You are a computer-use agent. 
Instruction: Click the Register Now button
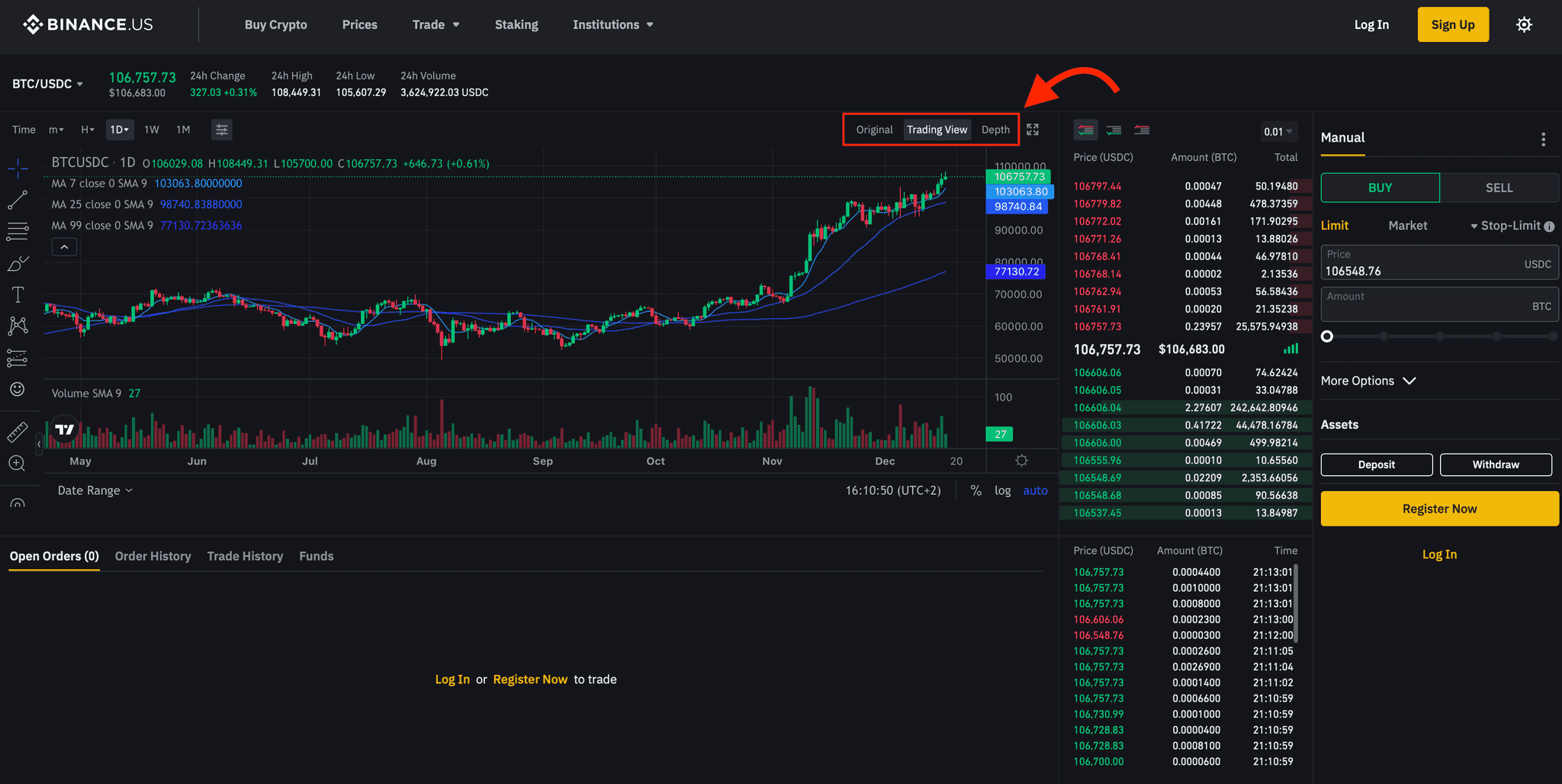(1438, 508)
